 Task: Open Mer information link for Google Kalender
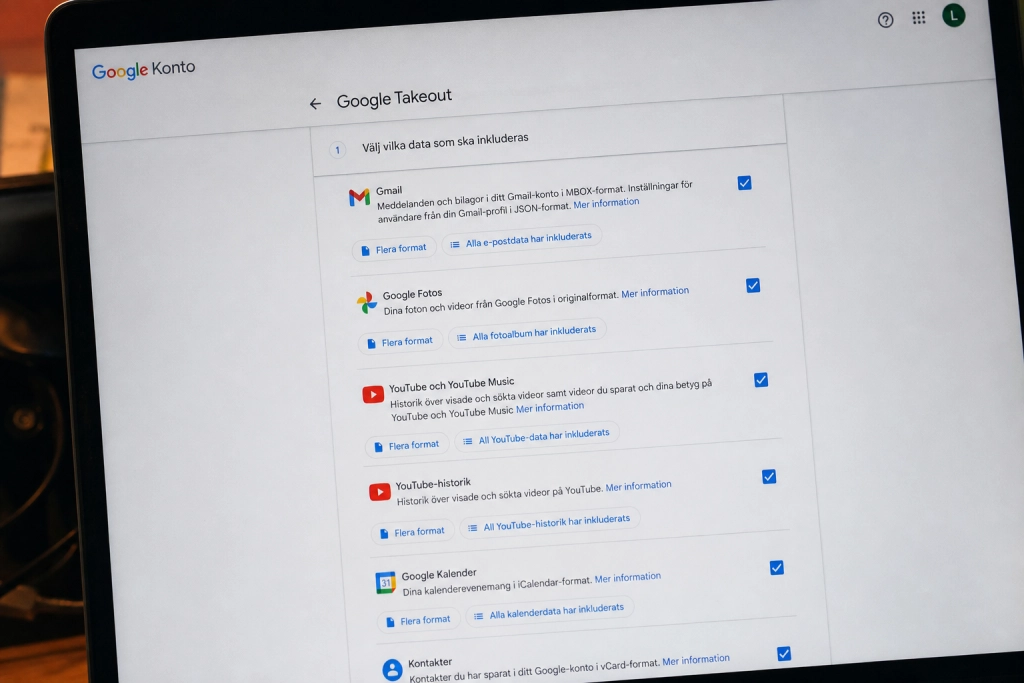628,578
